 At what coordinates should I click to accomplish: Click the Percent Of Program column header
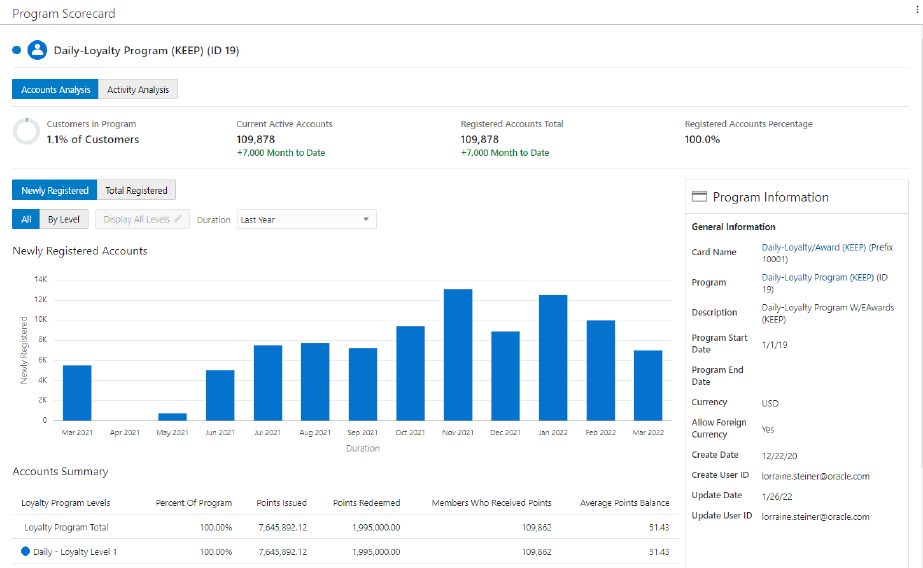click(x=194, y=503)
